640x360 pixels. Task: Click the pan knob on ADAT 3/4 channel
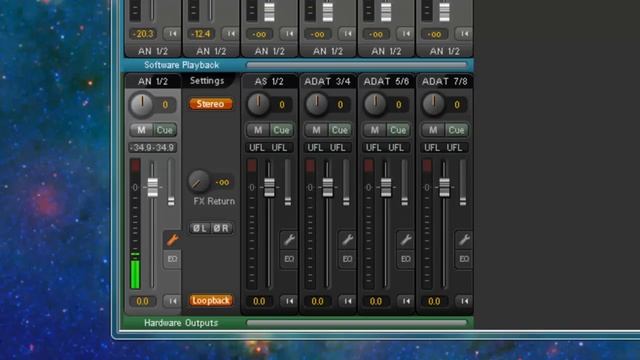[316, 104]
